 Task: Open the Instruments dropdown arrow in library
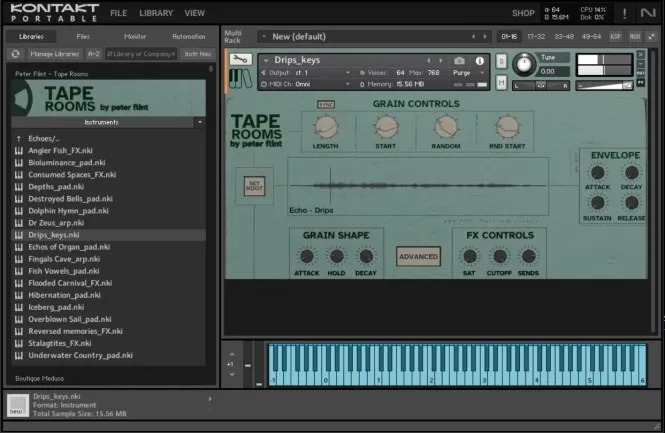tap(200, 123)
